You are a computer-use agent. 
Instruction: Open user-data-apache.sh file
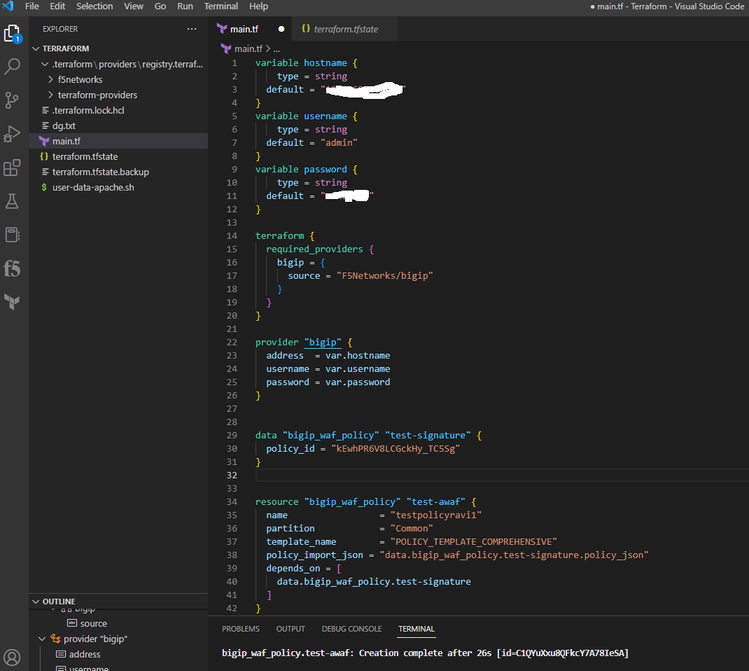tap(93, 187)
